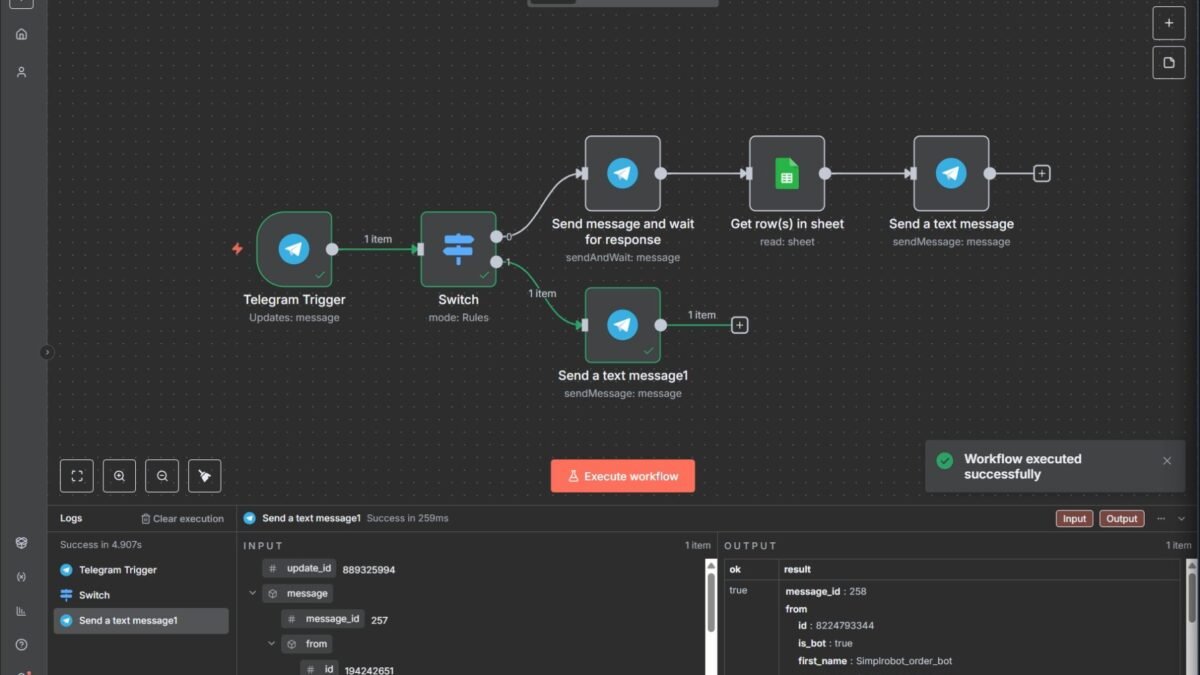Add a node after Send a text message
This screenshot has height=675, width=1200.
pos(1041,173)
